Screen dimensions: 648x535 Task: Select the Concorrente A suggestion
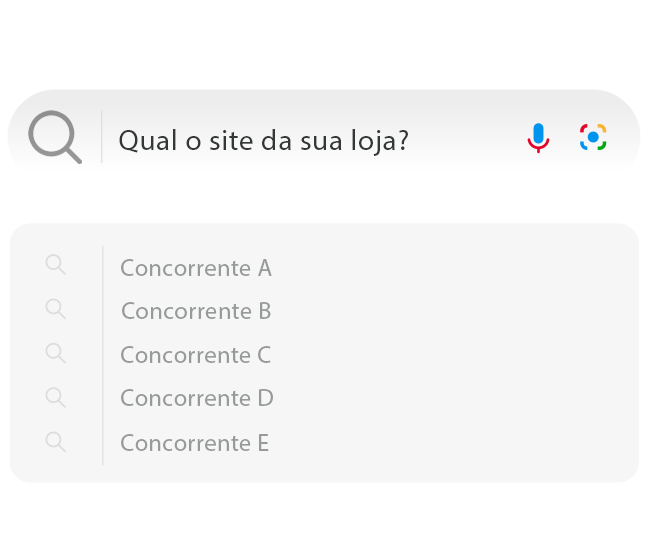[x=196, y=268]
